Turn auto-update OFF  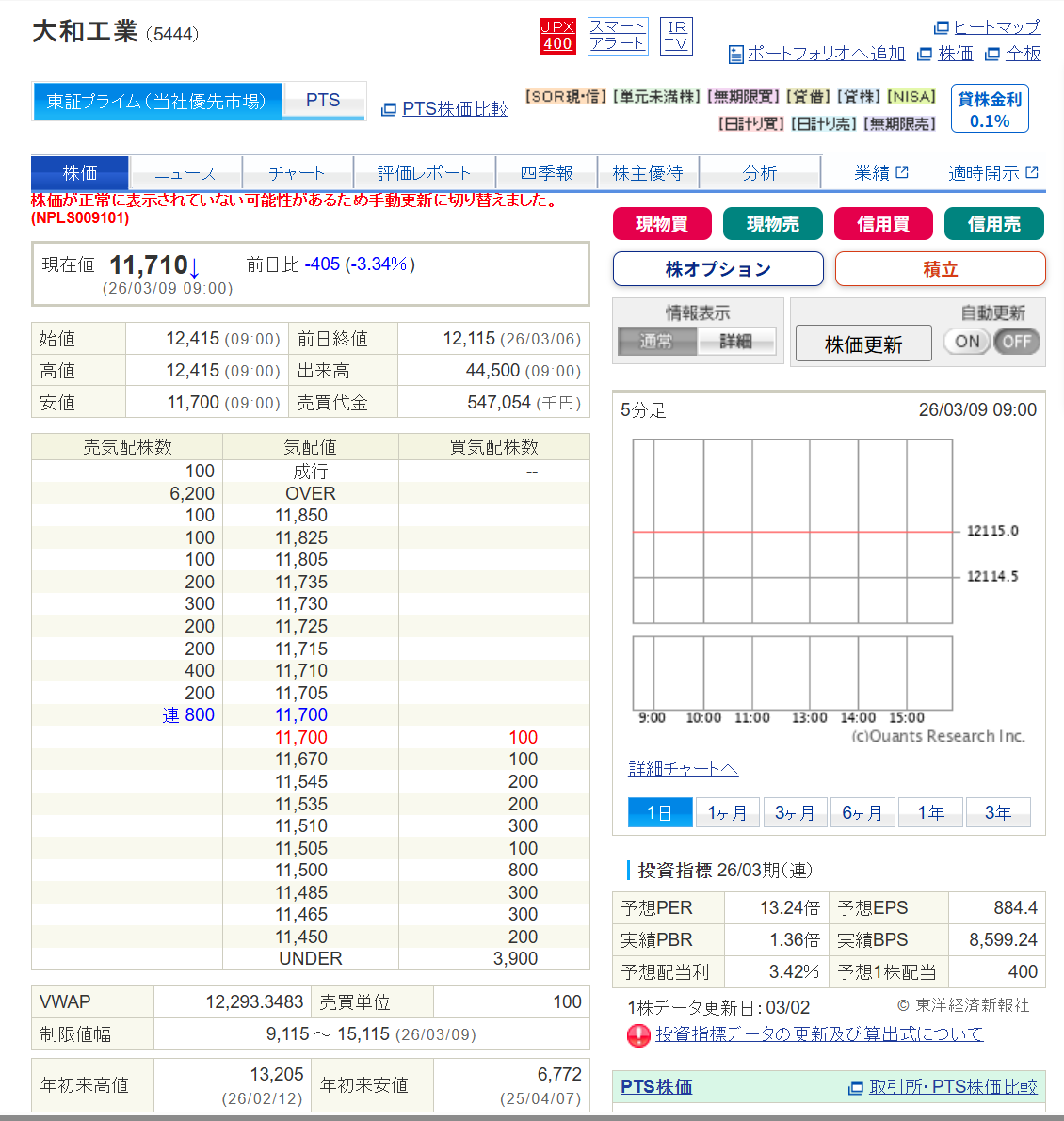click(x=1017, y=342)
